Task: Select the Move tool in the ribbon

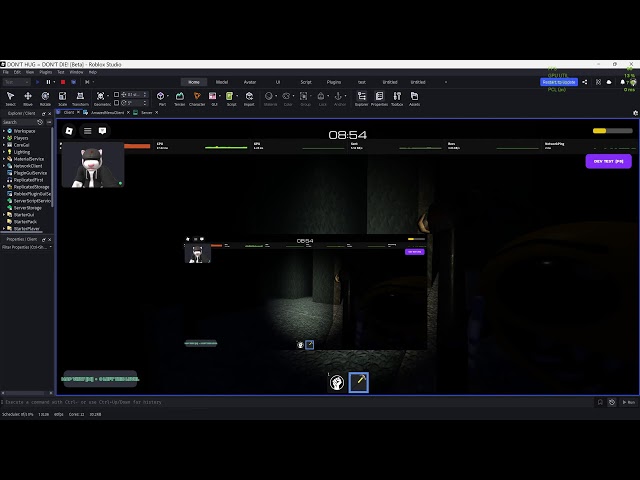Action: (28, 98)
